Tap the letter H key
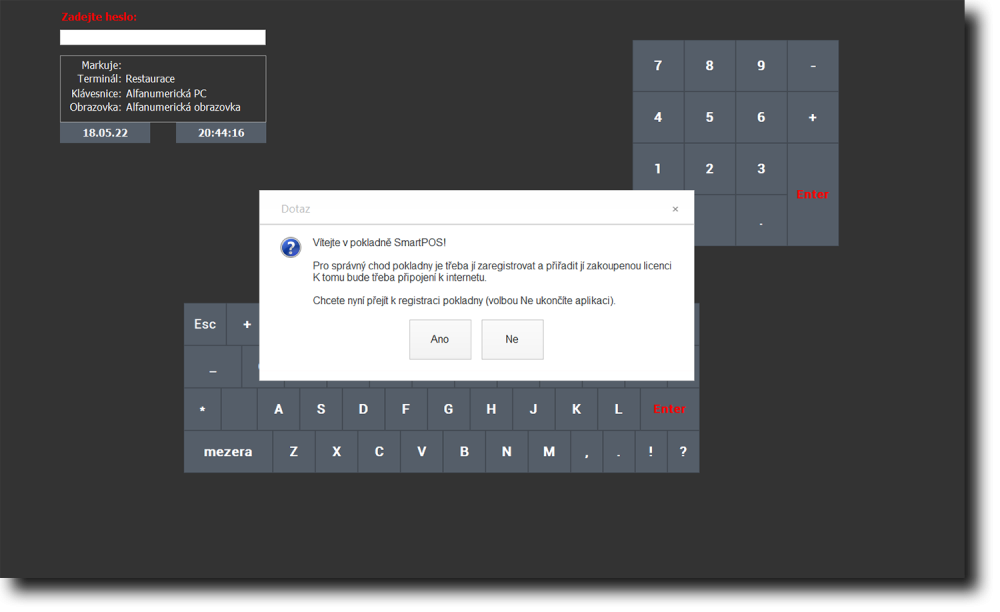Screen dimensions: 1000x612 click(491, 409)
